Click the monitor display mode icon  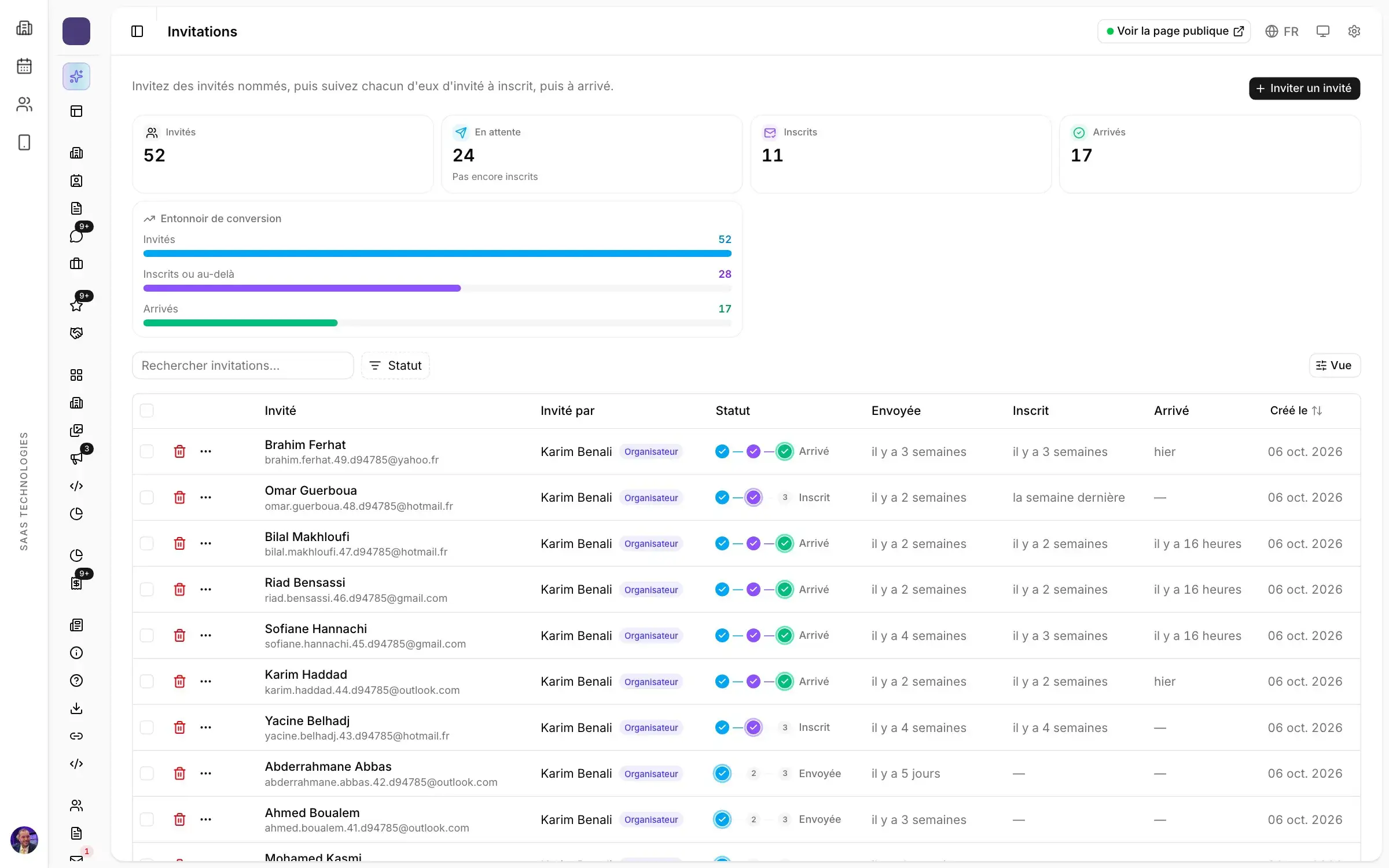[x=1323, y=31]
